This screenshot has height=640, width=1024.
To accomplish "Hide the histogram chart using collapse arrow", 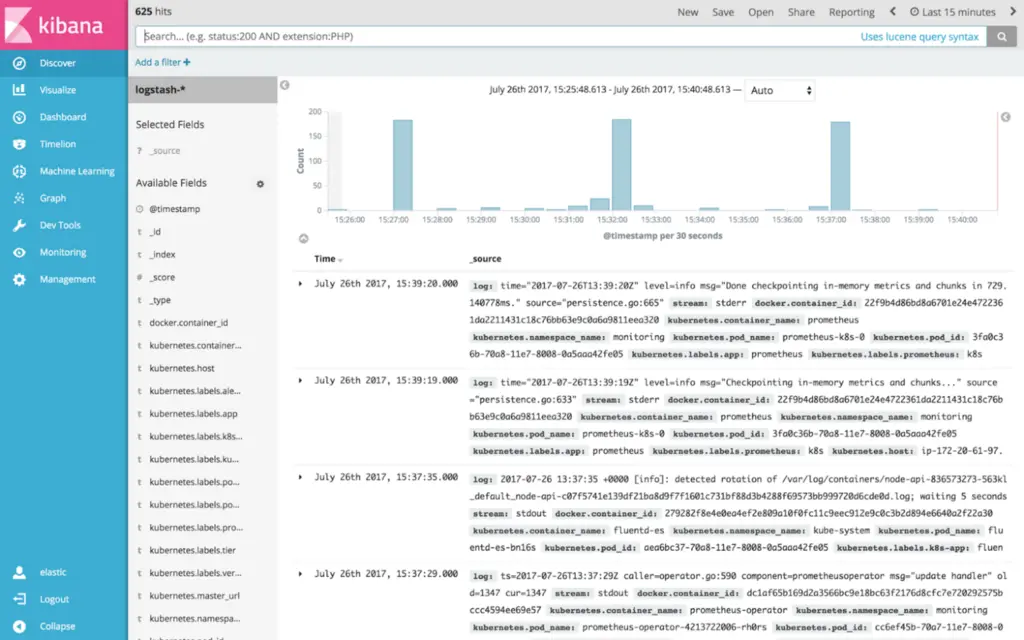I will (x=304, y=238).
